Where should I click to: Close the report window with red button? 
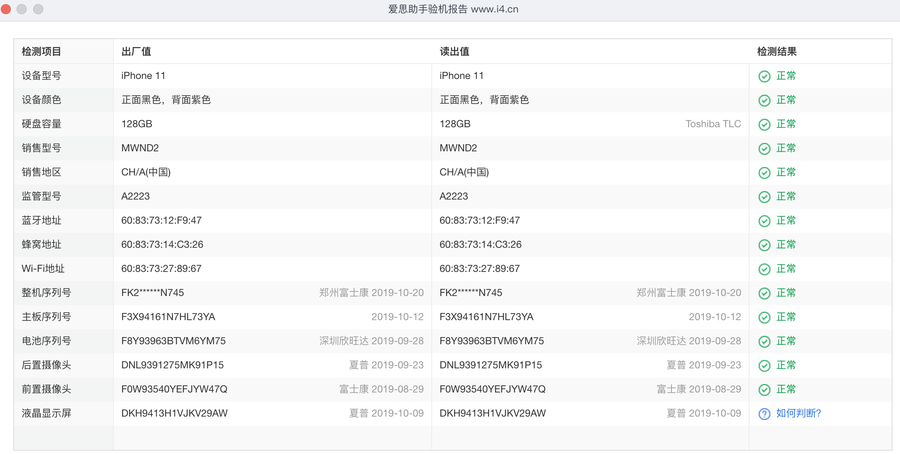[x=5, y=9]
